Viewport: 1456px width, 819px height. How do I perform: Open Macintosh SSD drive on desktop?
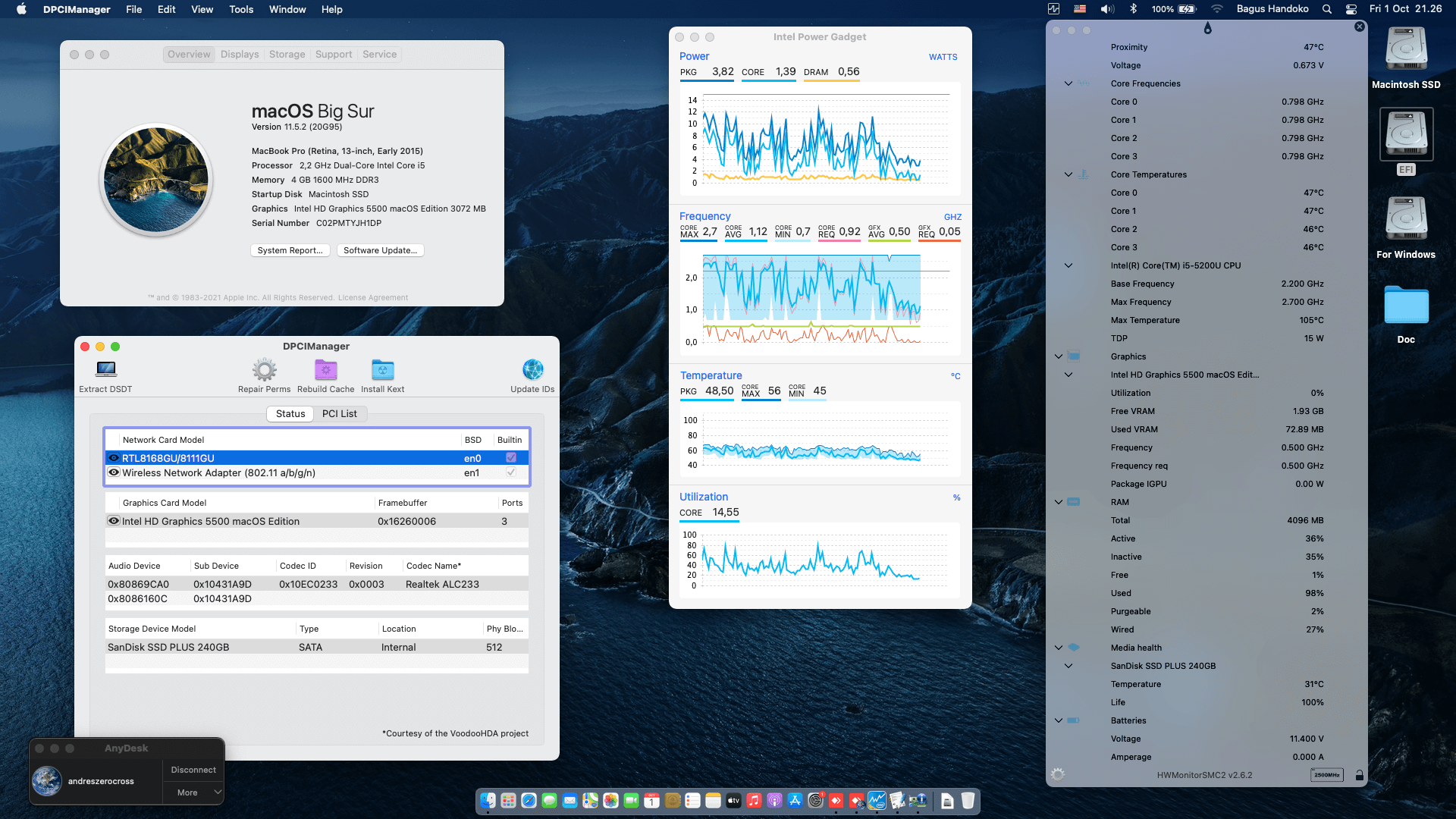(1406, 50)
